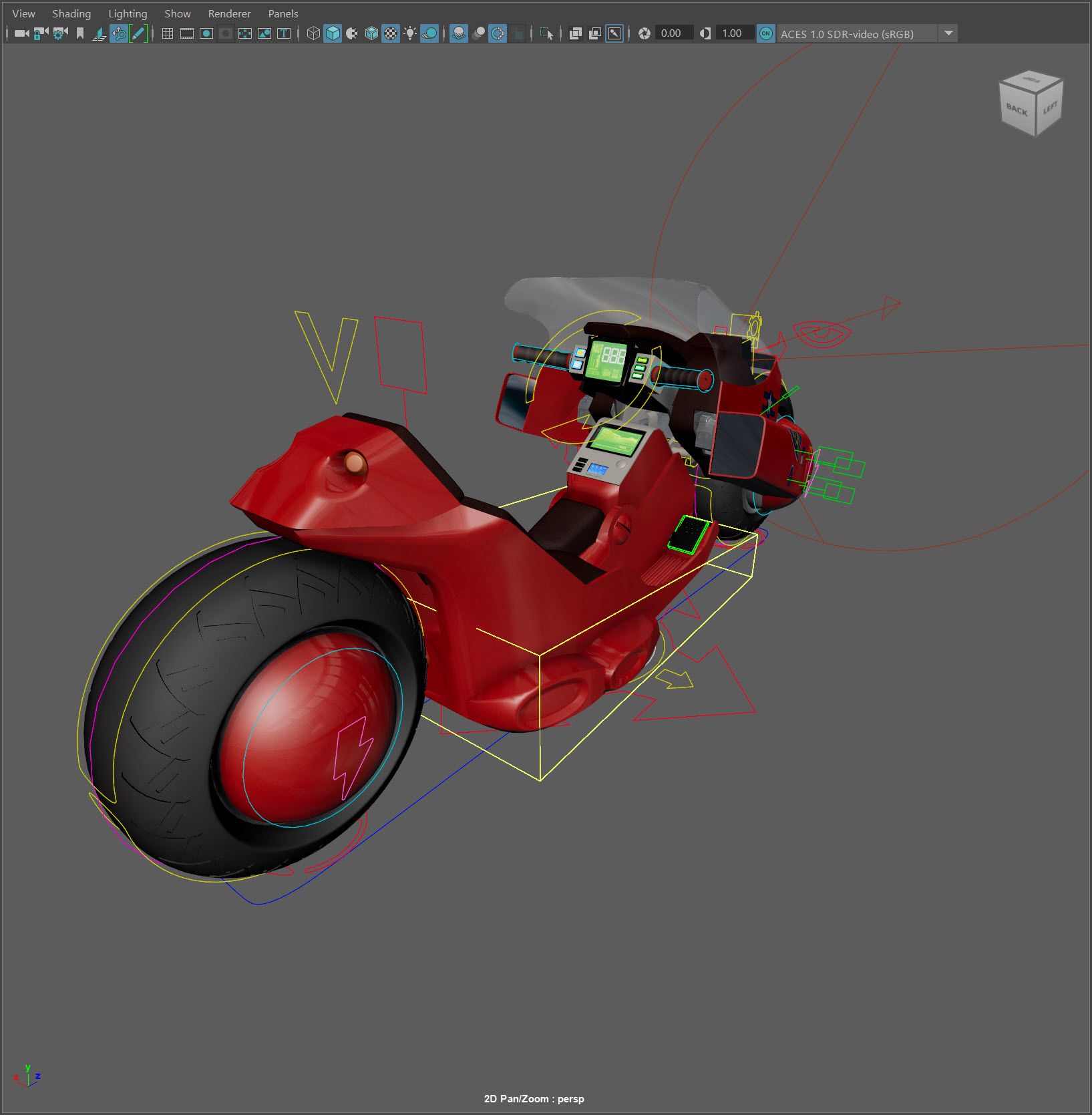Screen dimensions: 1092x1115
Task: Expand the ACES color space dropdown arrow
Action: (x=948, y=33)
